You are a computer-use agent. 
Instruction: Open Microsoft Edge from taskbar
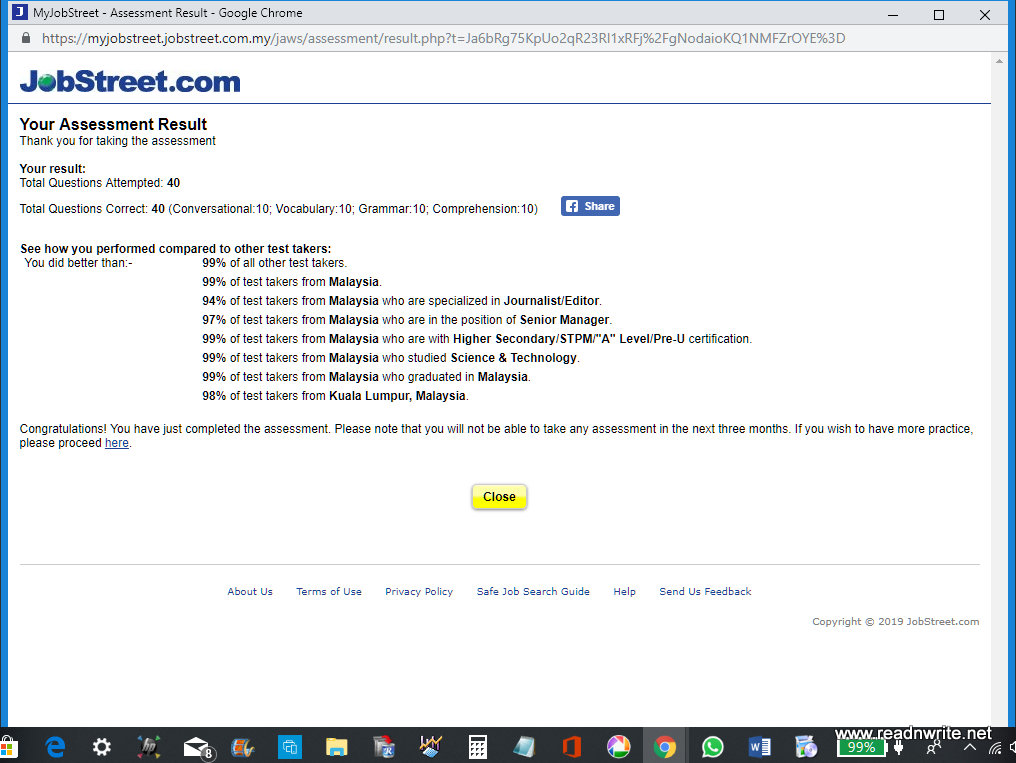pyautogui.click(x=56, y=747)
